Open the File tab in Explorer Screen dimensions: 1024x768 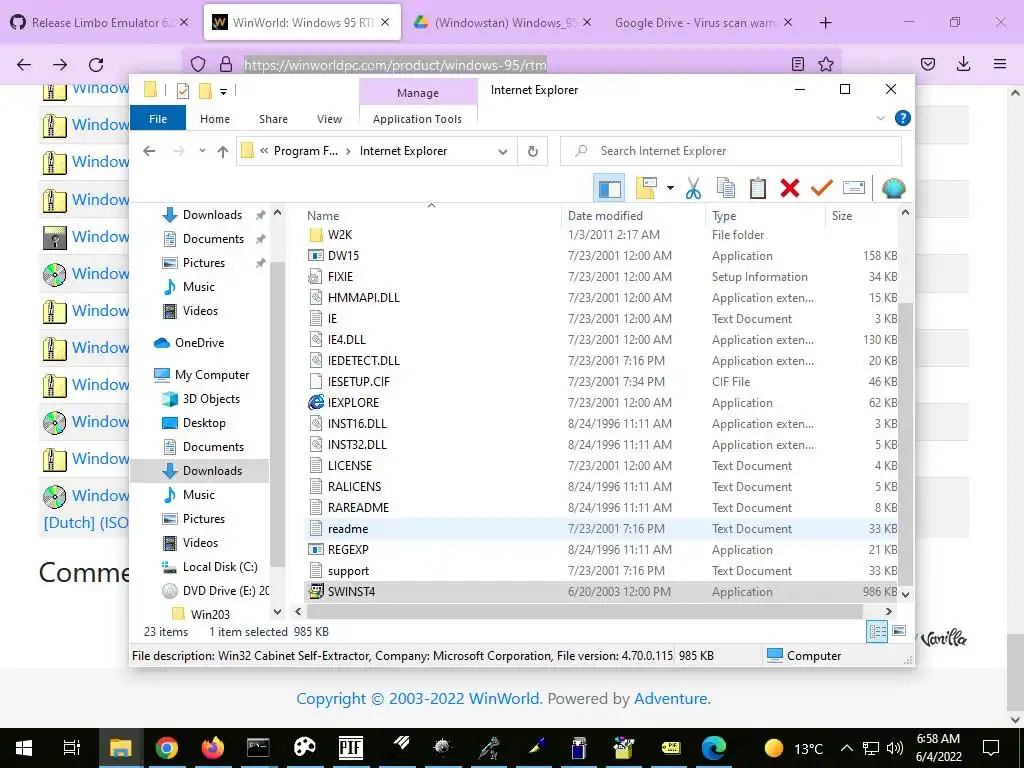(158, 119)
